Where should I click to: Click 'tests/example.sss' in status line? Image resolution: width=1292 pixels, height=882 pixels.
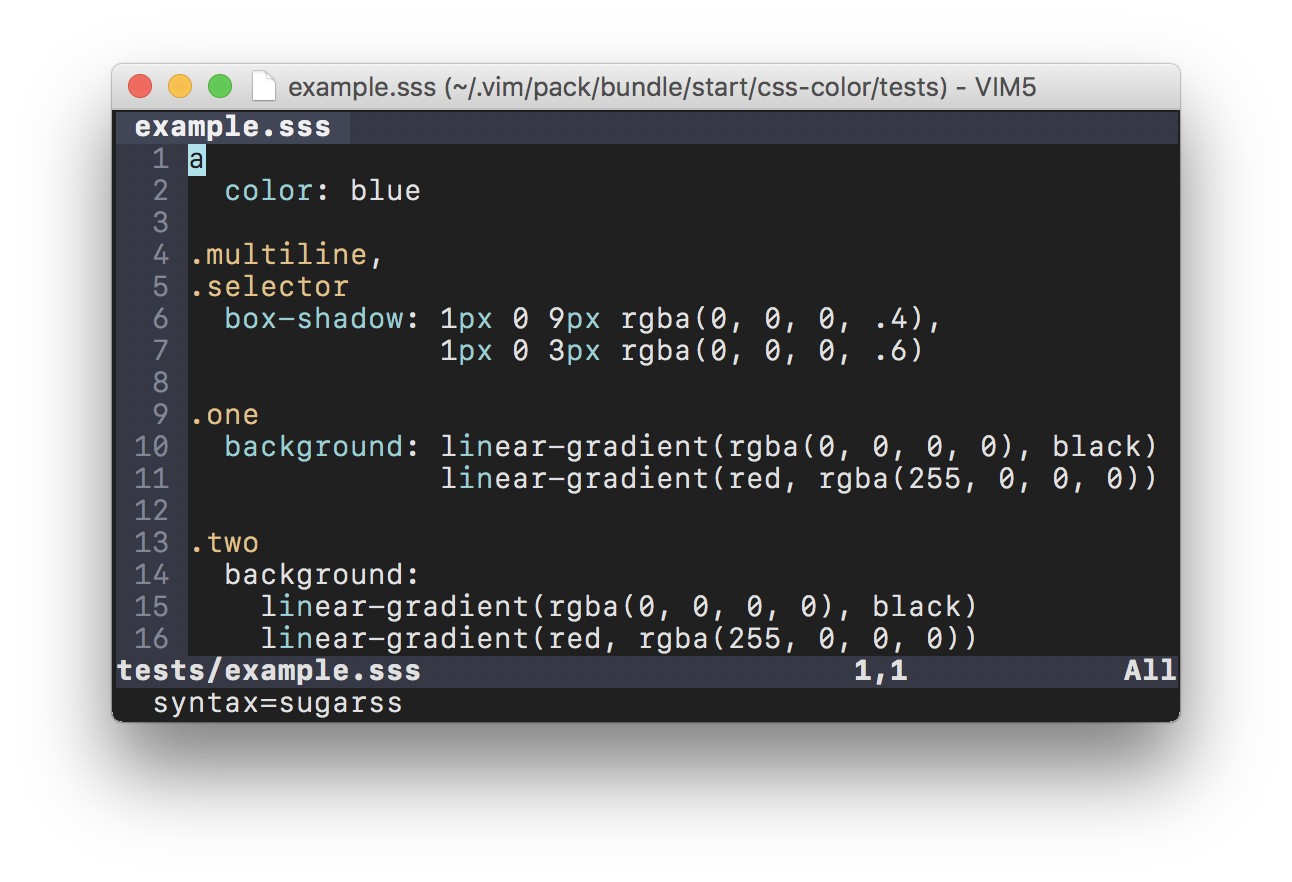269,671
